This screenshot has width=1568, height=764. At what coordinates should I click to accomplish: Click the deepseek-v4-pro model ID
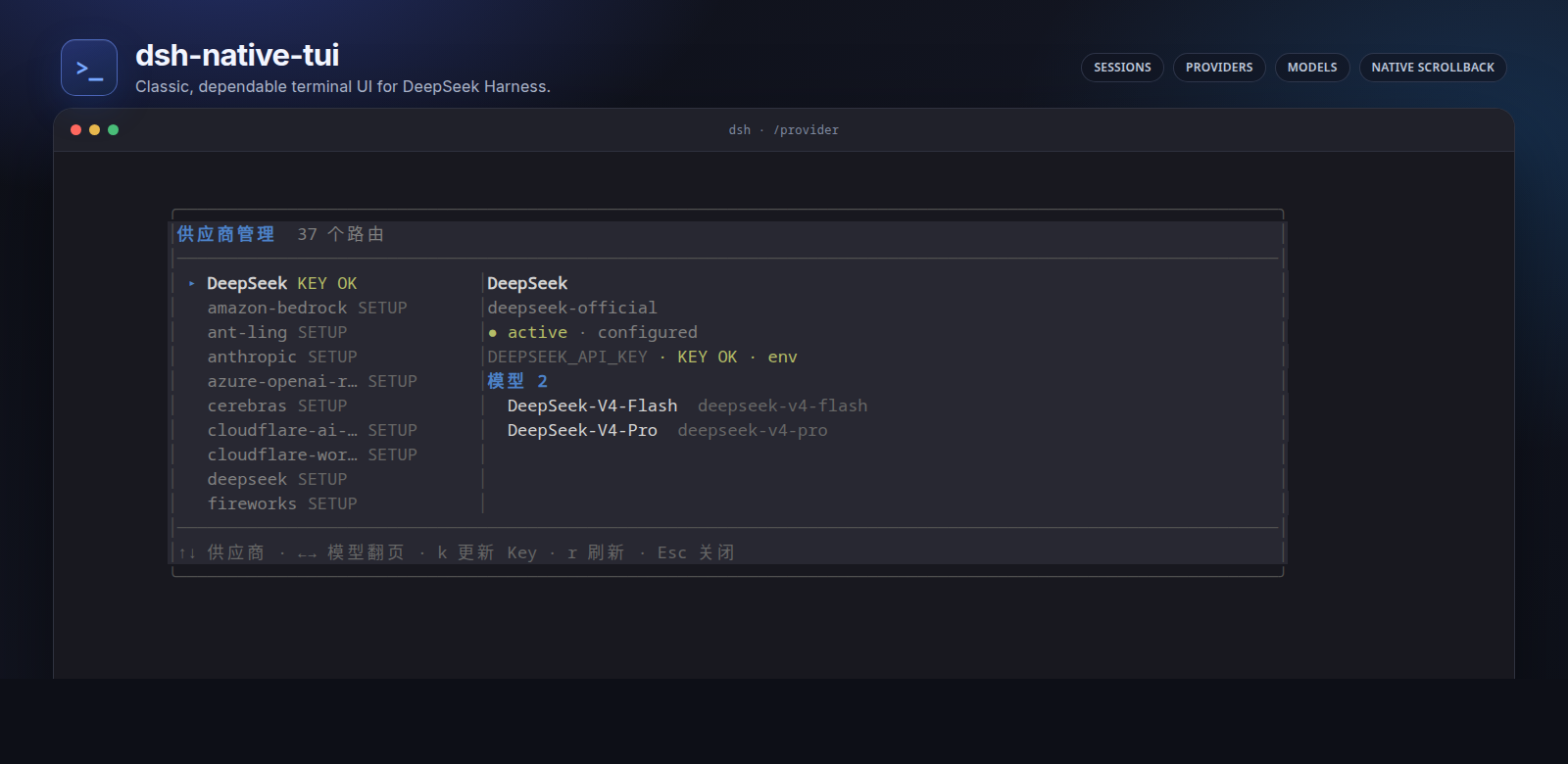[753, 430]
